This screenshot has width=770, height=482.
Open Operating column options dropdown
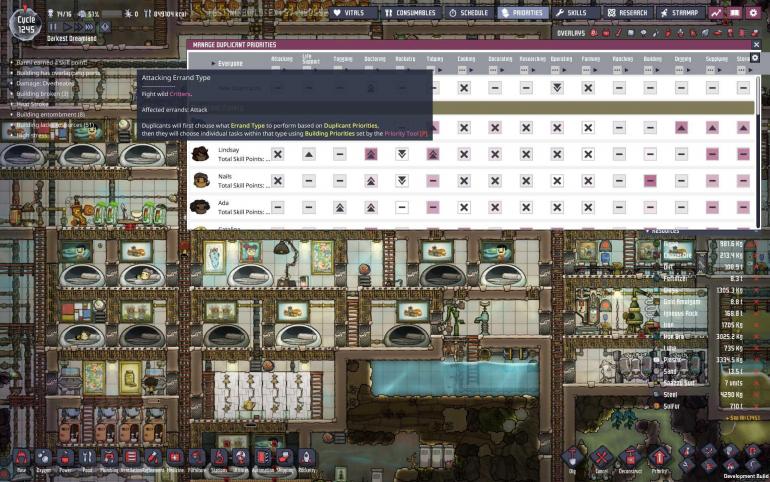click(555, 70)
